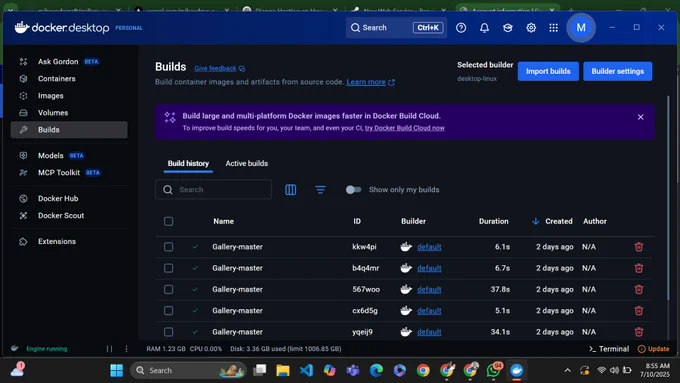Open Gallery-master build with ID b4q4mr

tap(237, 268)
